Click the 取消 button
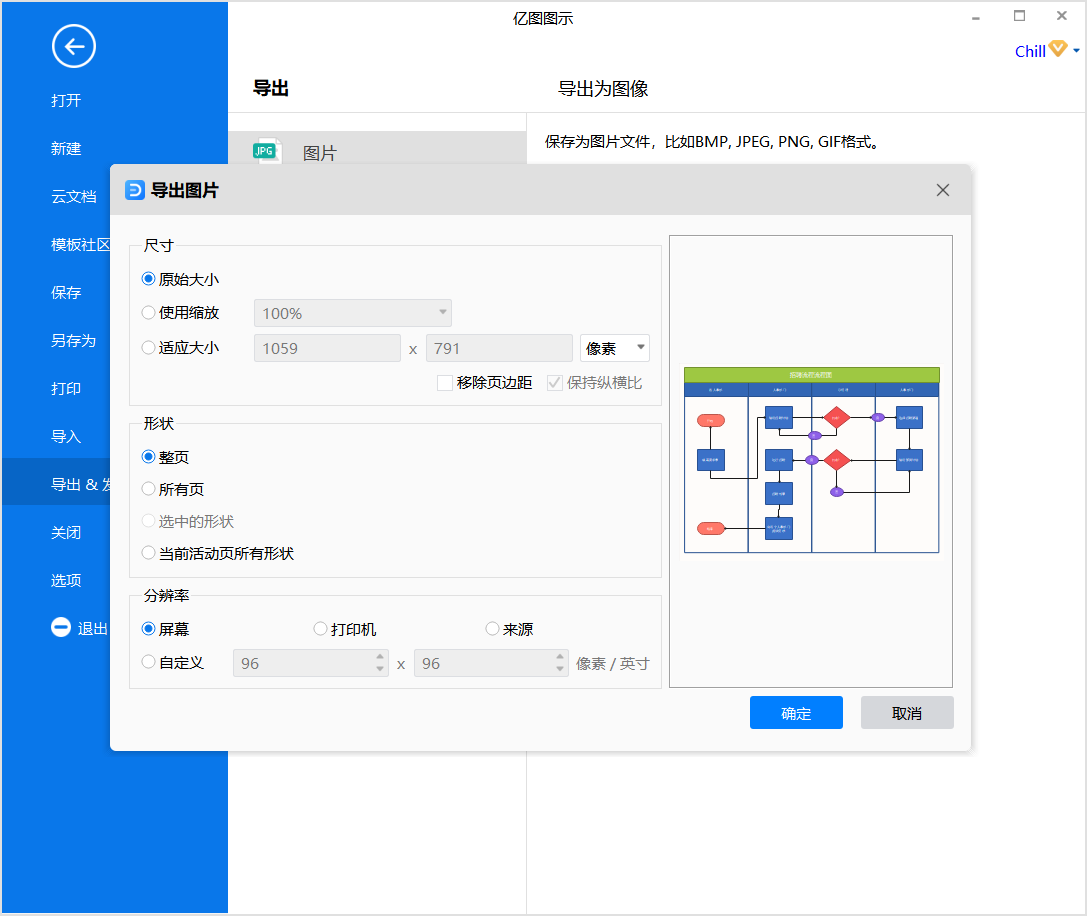 click(907, 713)
